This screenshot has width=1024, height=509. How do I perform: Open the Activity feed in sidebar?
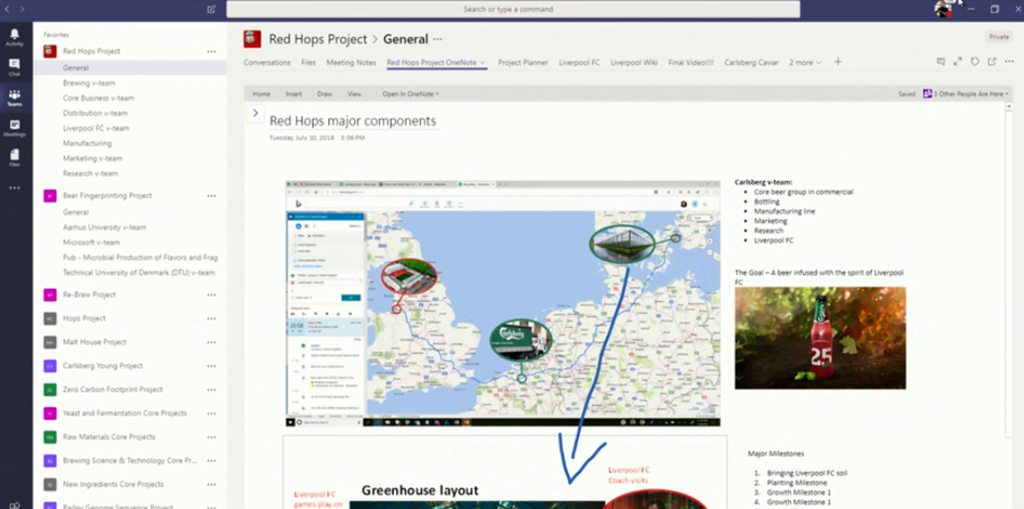pyautogui.click(x=14, y=38)
